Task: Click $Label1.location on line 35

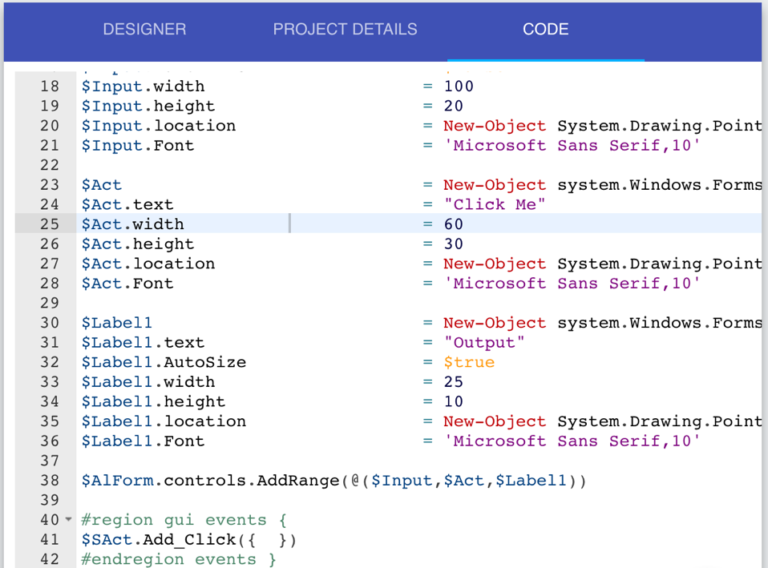Action: pyautogui.click(x=164, y=422)
